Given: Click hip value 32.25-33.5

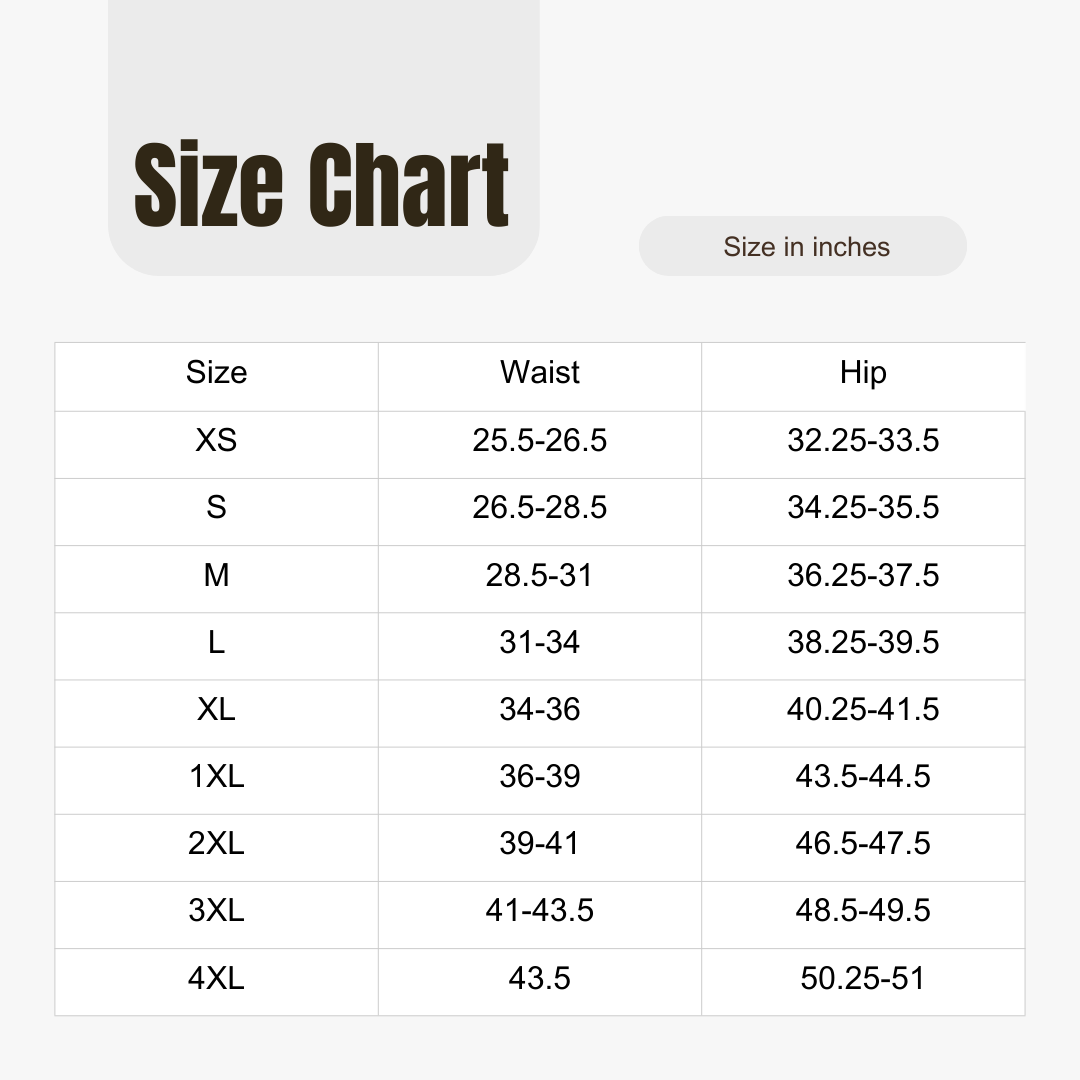Looking at the screenshot, I should 863,440.
